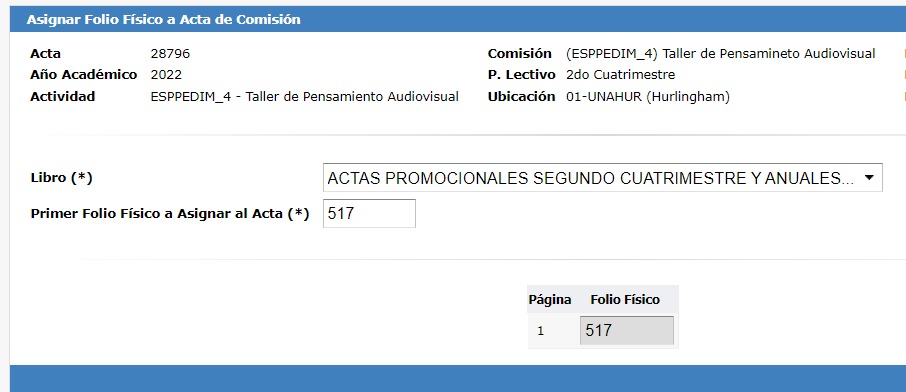906x392 pixels.
Task: Click the Ubicación label
Action: click(x=521, y=97)
